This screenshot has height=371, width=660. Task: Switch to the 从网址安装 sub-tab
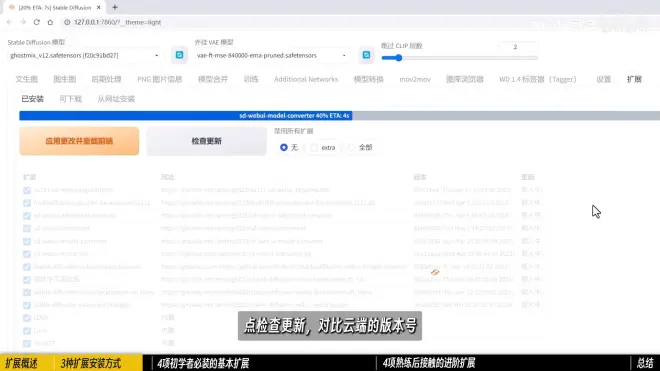[x=116, y=99]
